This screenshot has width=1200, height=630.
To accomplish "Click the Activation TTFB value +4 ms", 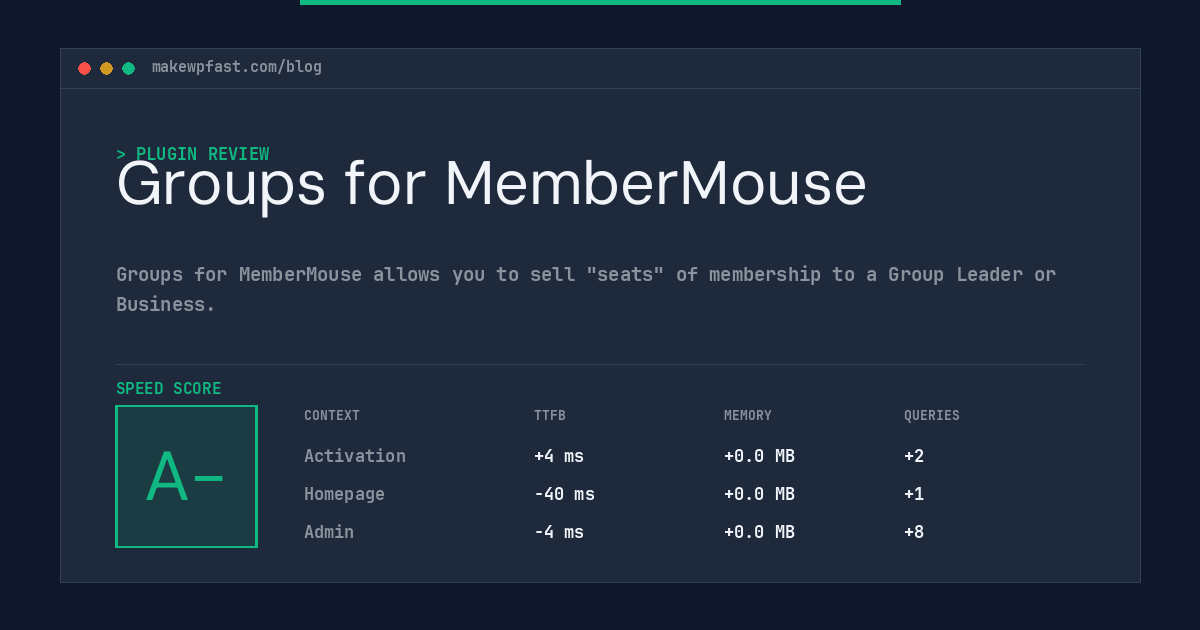I will click(559, 456).
